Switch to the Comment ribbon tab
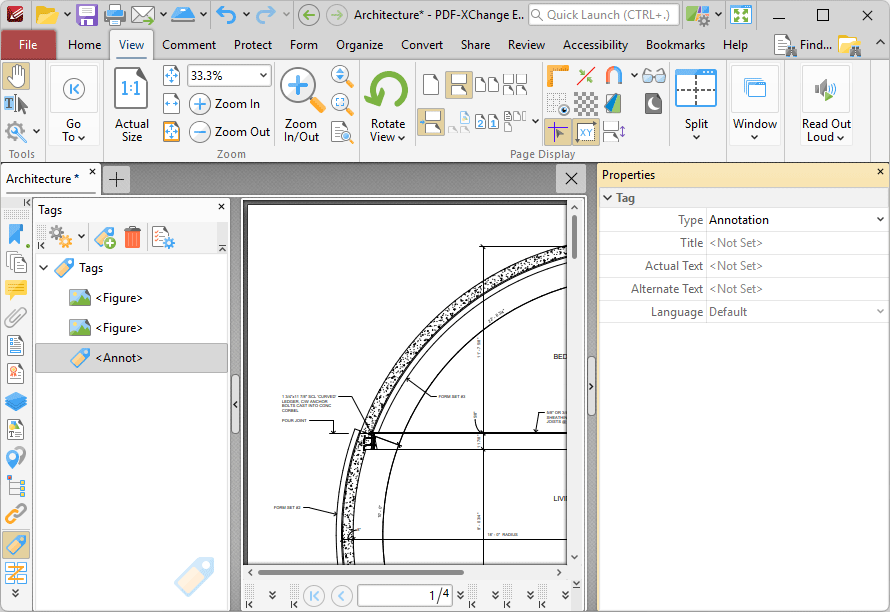This screenshot has width=890, height=612. pos(189,45)
